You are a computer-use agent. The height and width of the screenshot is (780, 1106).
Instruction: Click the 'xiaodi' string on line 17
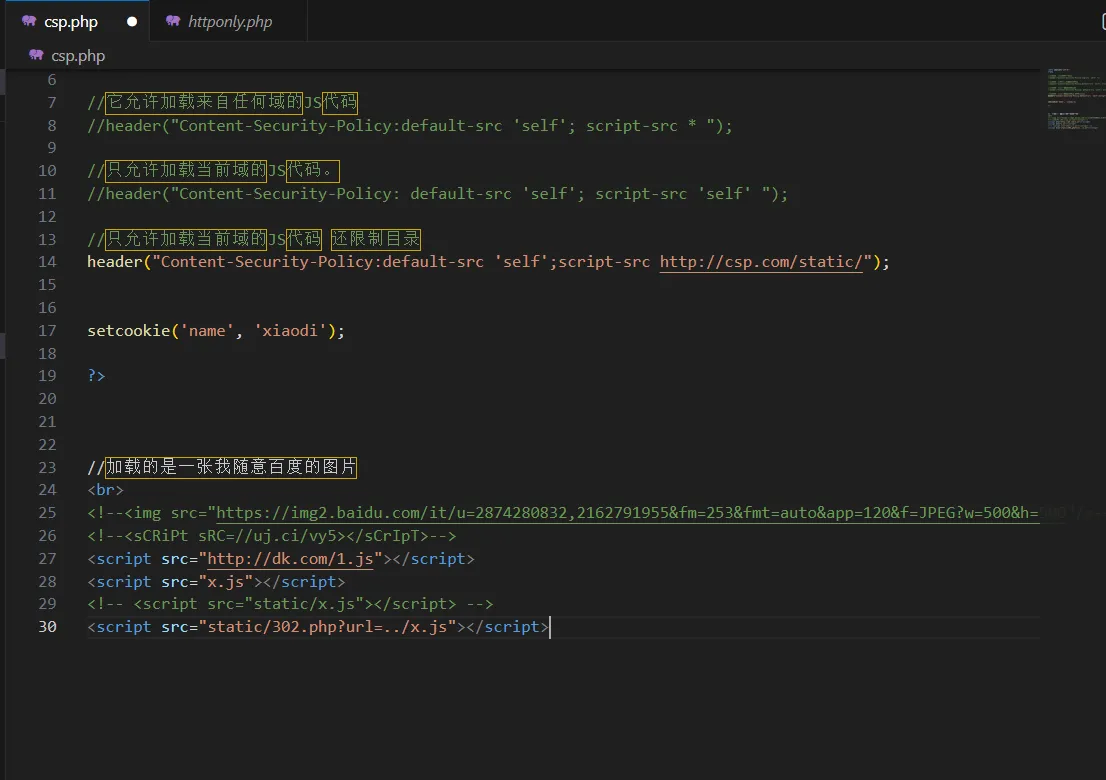pos(290,331)
